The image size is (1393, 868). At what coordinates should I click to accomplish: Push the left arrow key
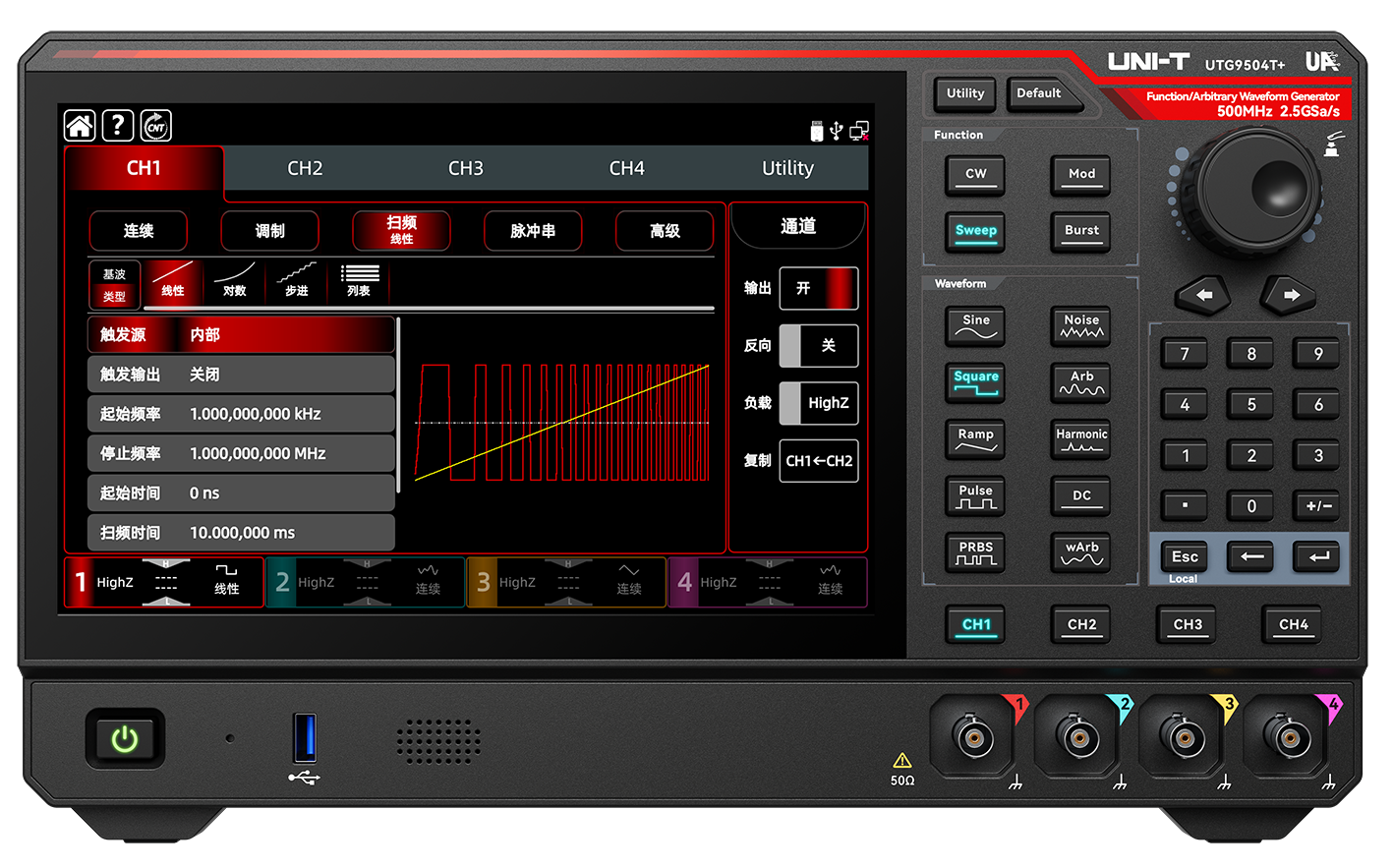point(1203,295)
